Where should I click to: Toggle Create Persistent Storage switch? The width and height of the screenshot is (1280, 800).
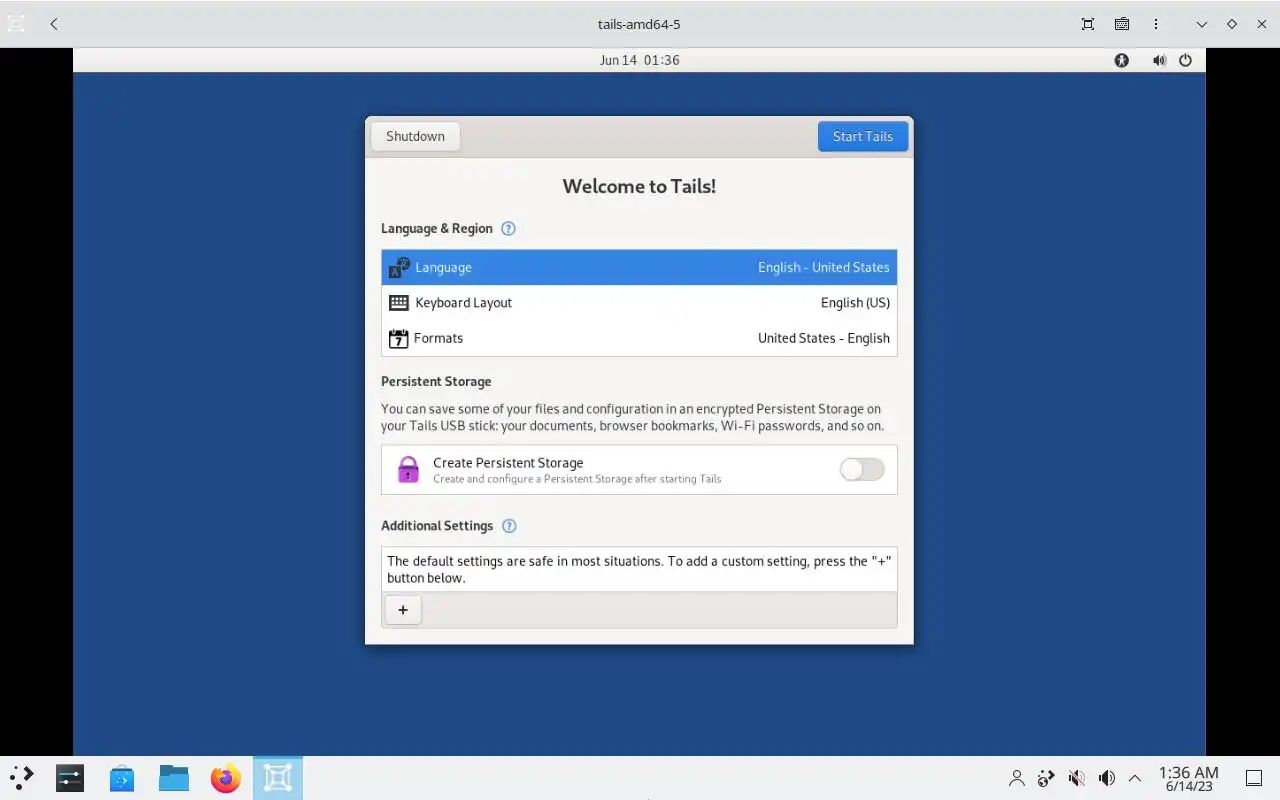[862, 469]
